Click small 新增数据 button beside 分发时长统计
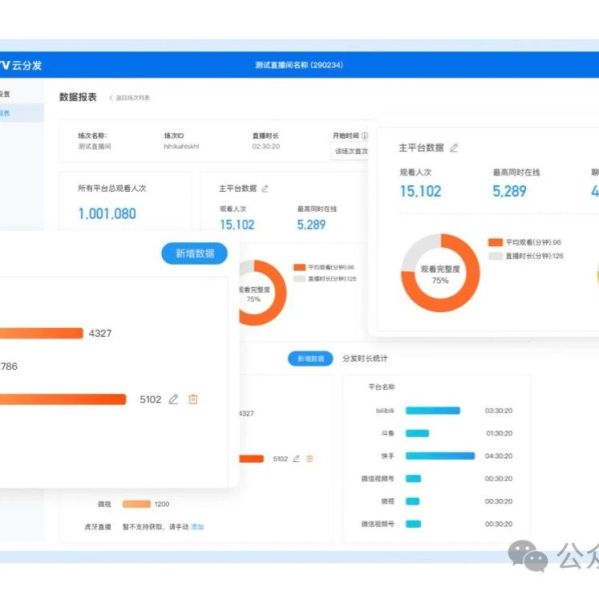Image resolution: width=599 pixels, height=600 pixels. click(310, 359)
